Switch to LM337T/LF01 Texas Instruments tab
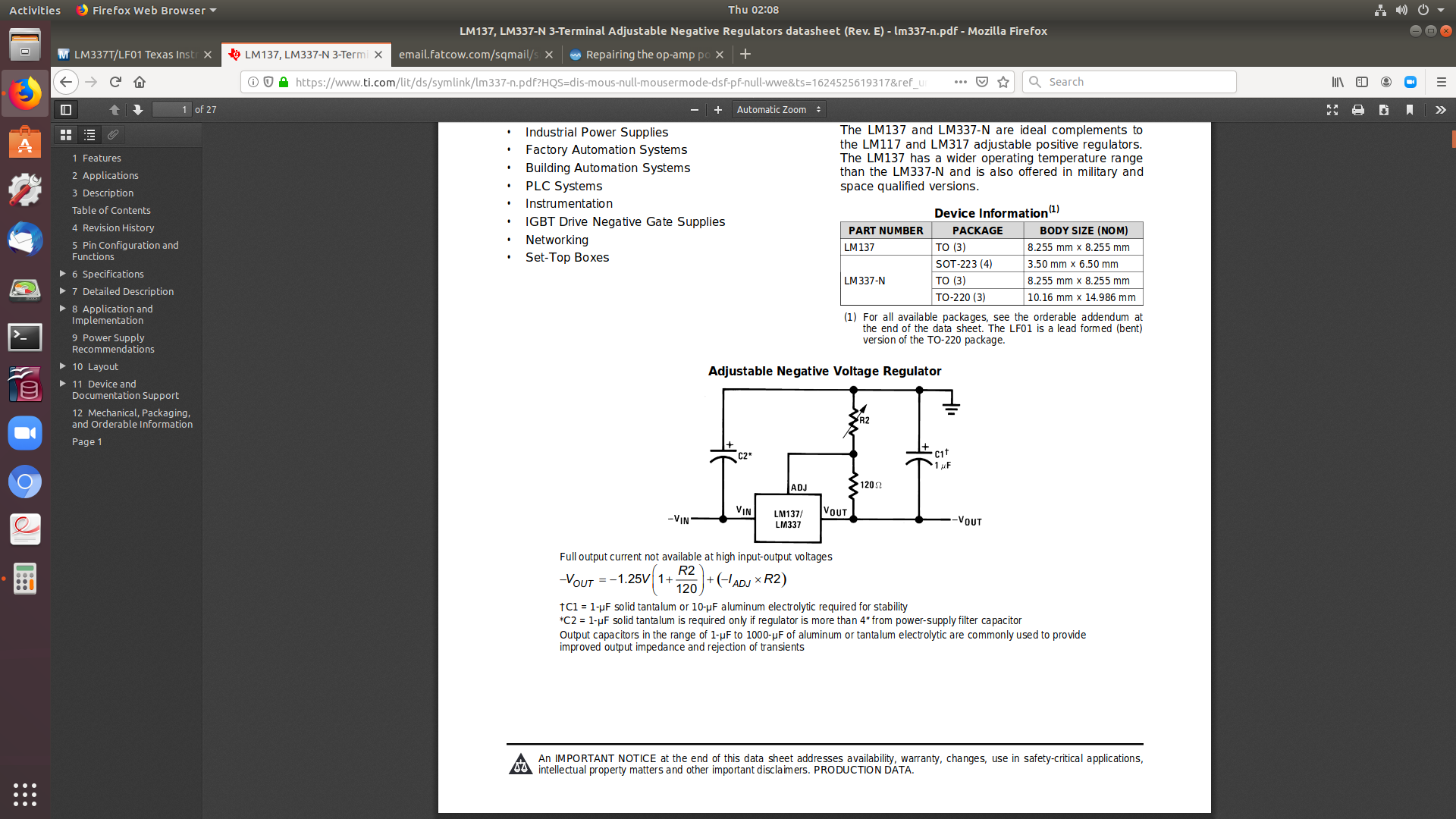Image resolution: width=1456 pixels, height=819 pixels. 135,55
